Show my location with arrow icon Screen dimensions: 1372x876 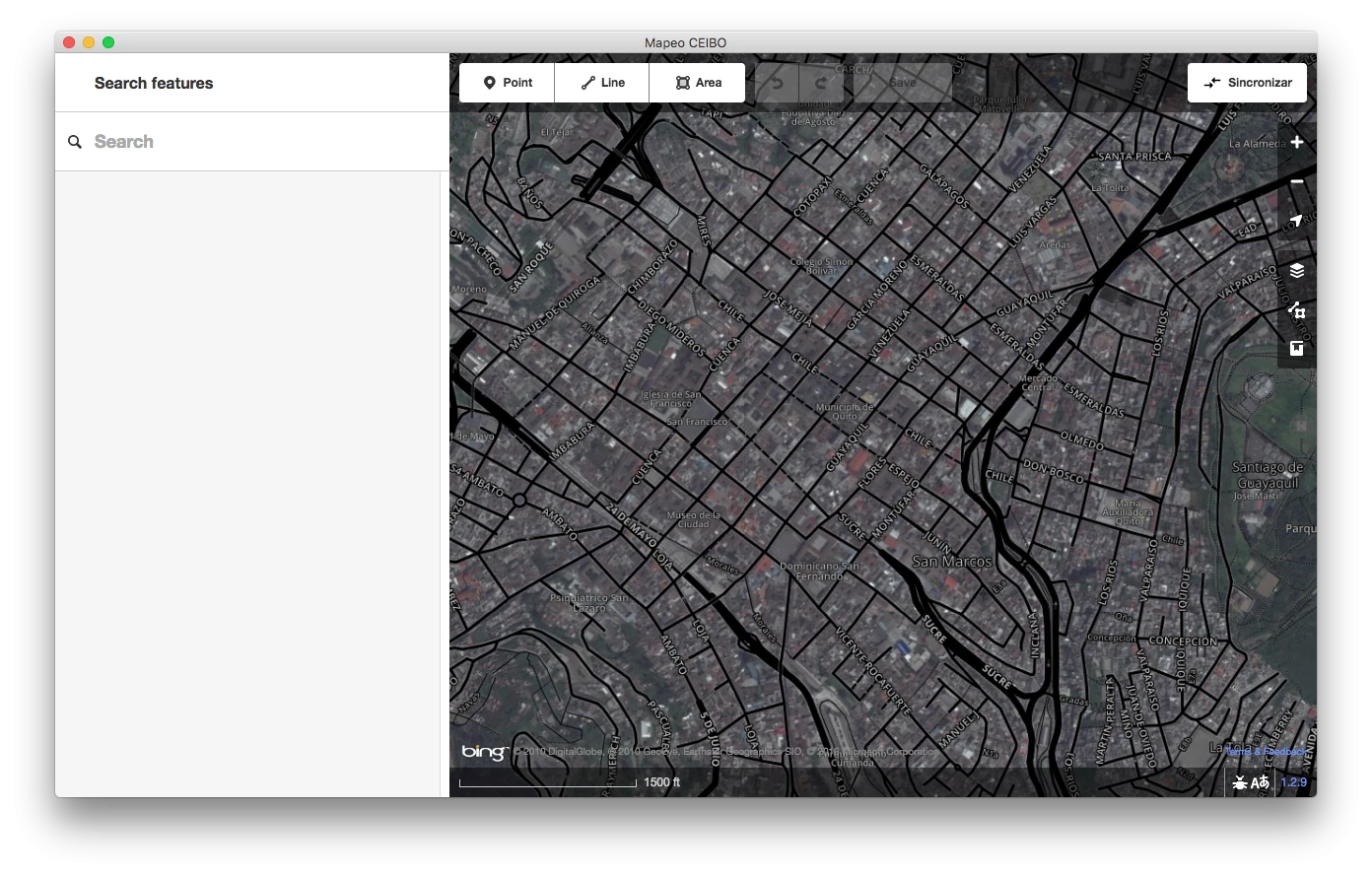tap(1297, 221)
